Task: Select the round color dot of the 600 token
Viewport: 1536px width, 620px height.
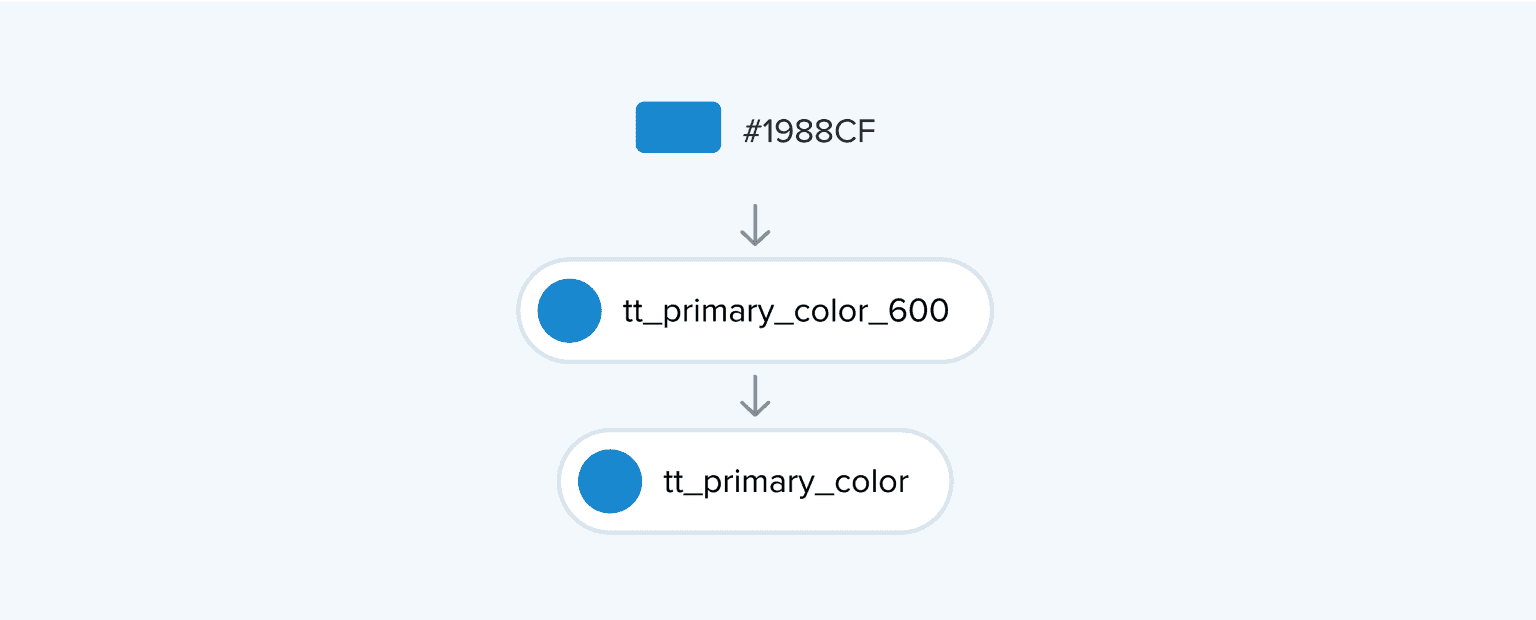Action: (x=569, y=311)
